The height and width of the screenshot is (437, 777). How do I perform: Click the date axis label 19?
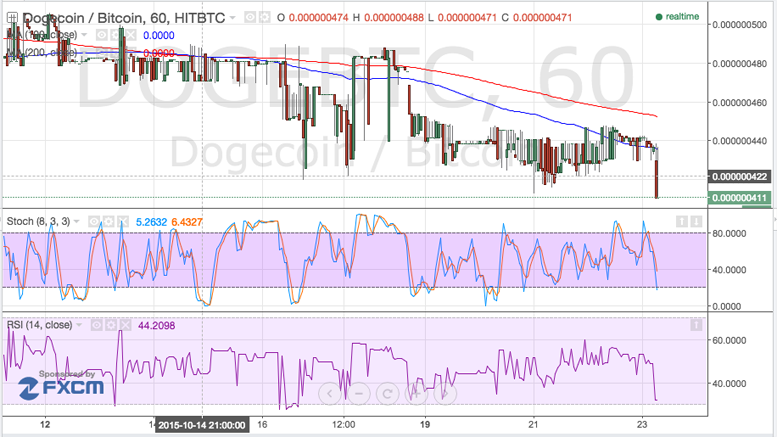coord(425,425)
